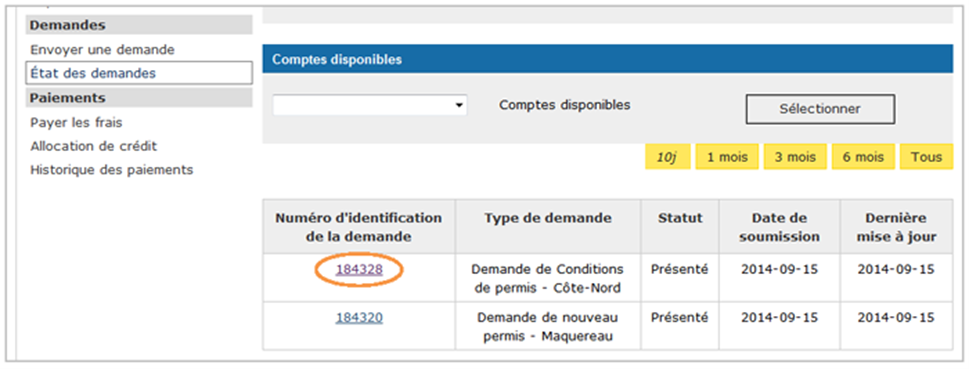Click Demande de Conditions de permis - Côte-Nord cell
Screen dimensions: 969x369
[x=548, y=279]
